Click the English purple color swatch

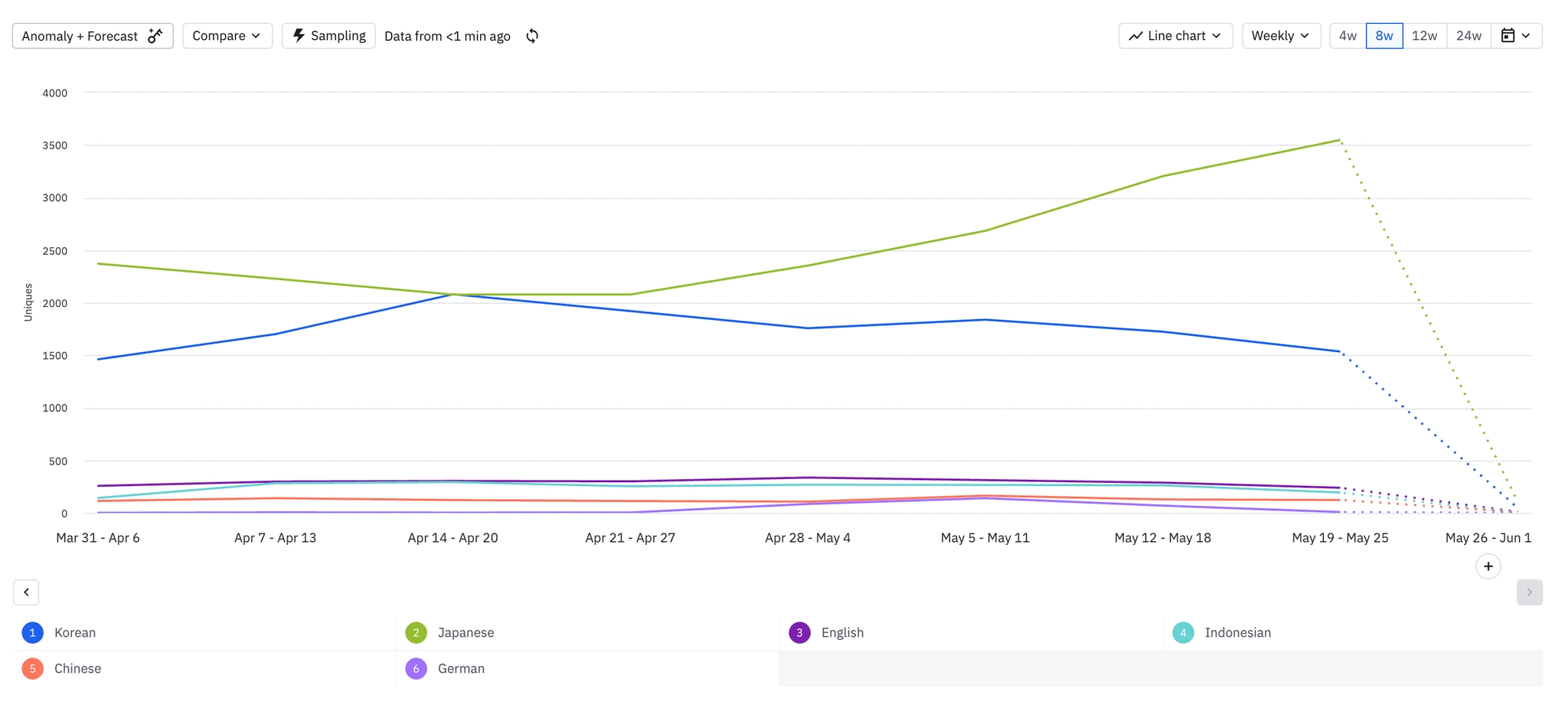pyautogui.click(x=799, y=633)
